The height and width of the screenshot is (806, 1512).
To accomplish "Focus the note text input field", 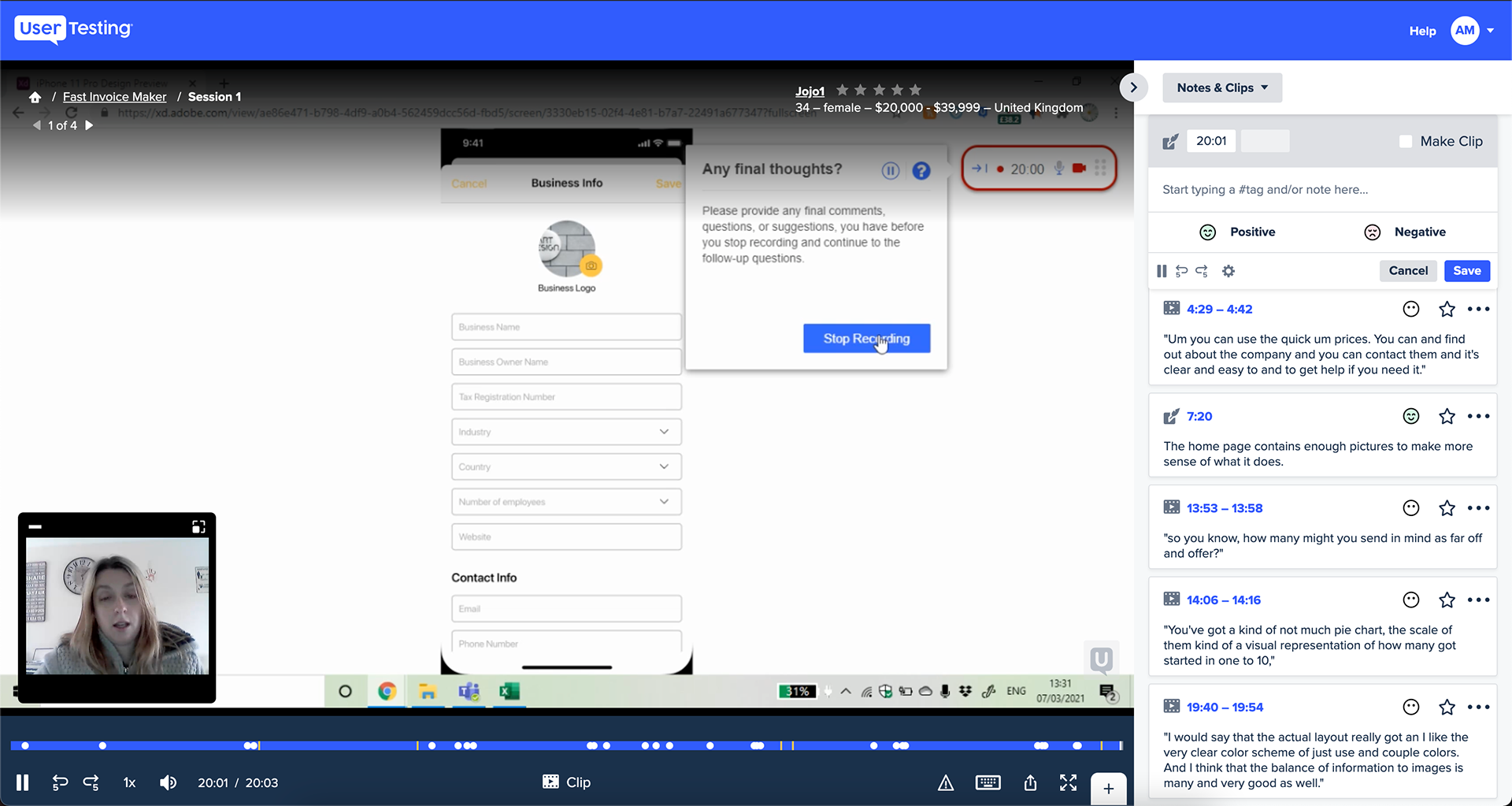I will [x=1322, y=190].
